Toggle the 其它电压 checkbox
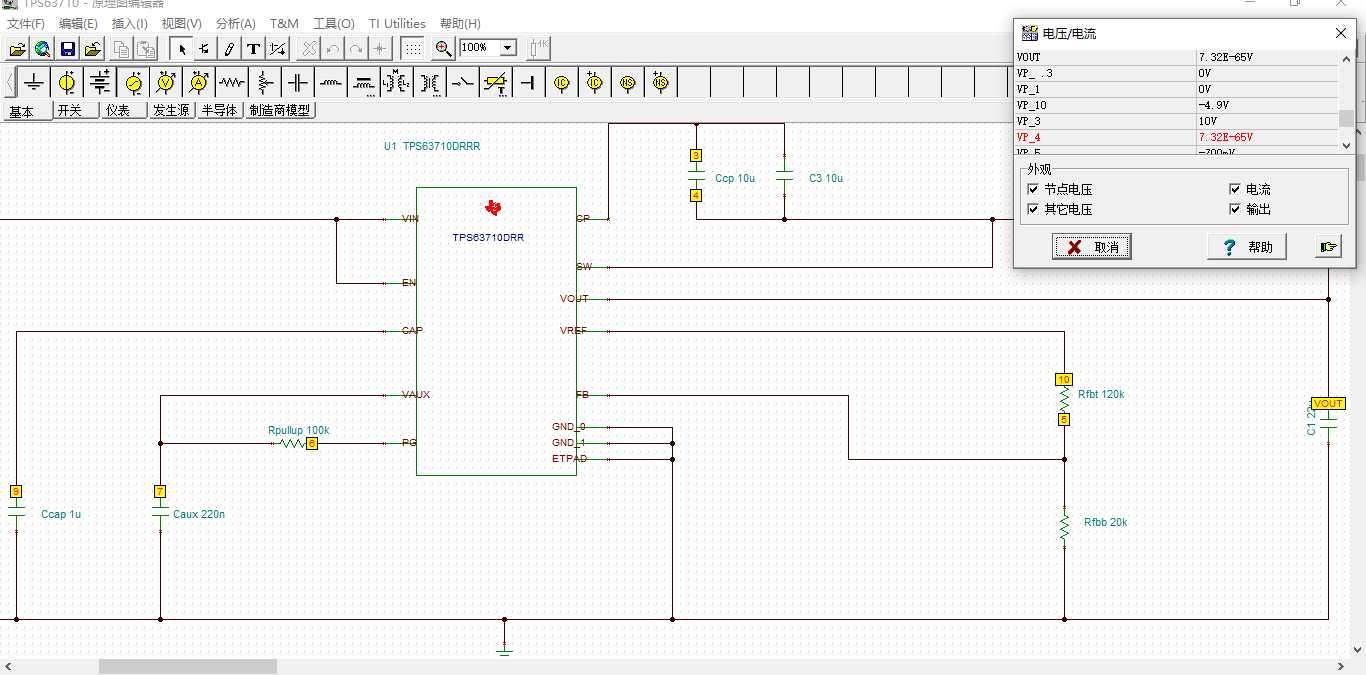The height and width of the screenshot is (675, 1366). 1033,209
